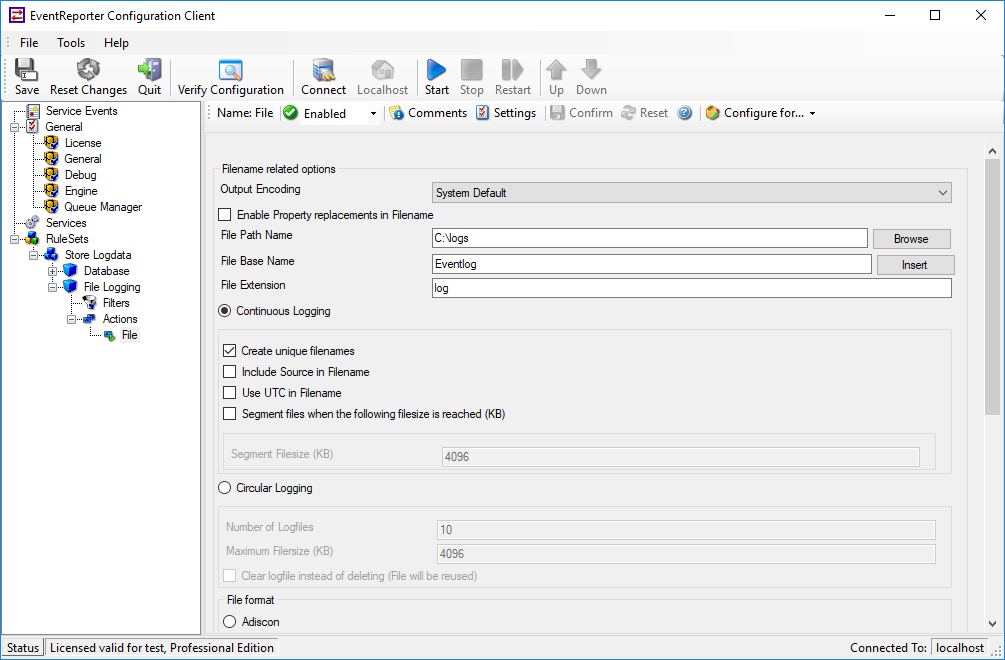Open the File menu
The height and width of the screenshot is (660, 1005).
29,43
